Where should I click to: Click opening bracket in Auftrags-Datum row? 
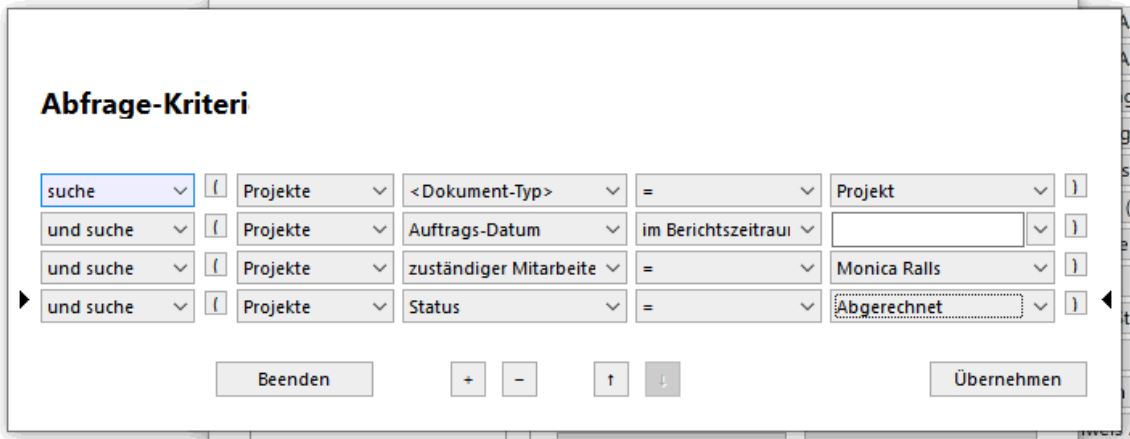tap(215, 227)
